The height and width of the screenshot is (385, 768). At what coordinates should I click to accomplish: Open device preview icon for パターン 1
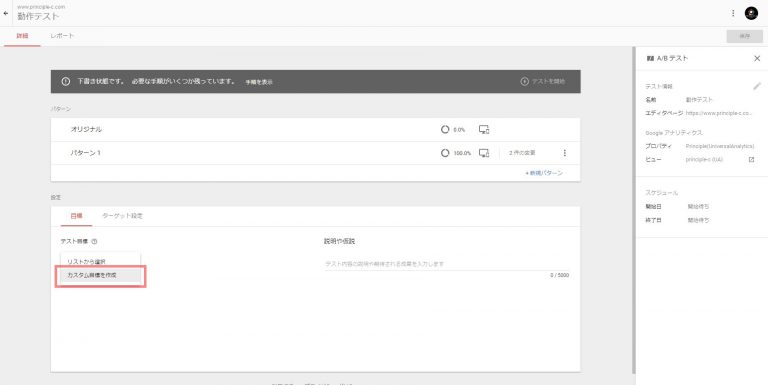pos(484,153)
